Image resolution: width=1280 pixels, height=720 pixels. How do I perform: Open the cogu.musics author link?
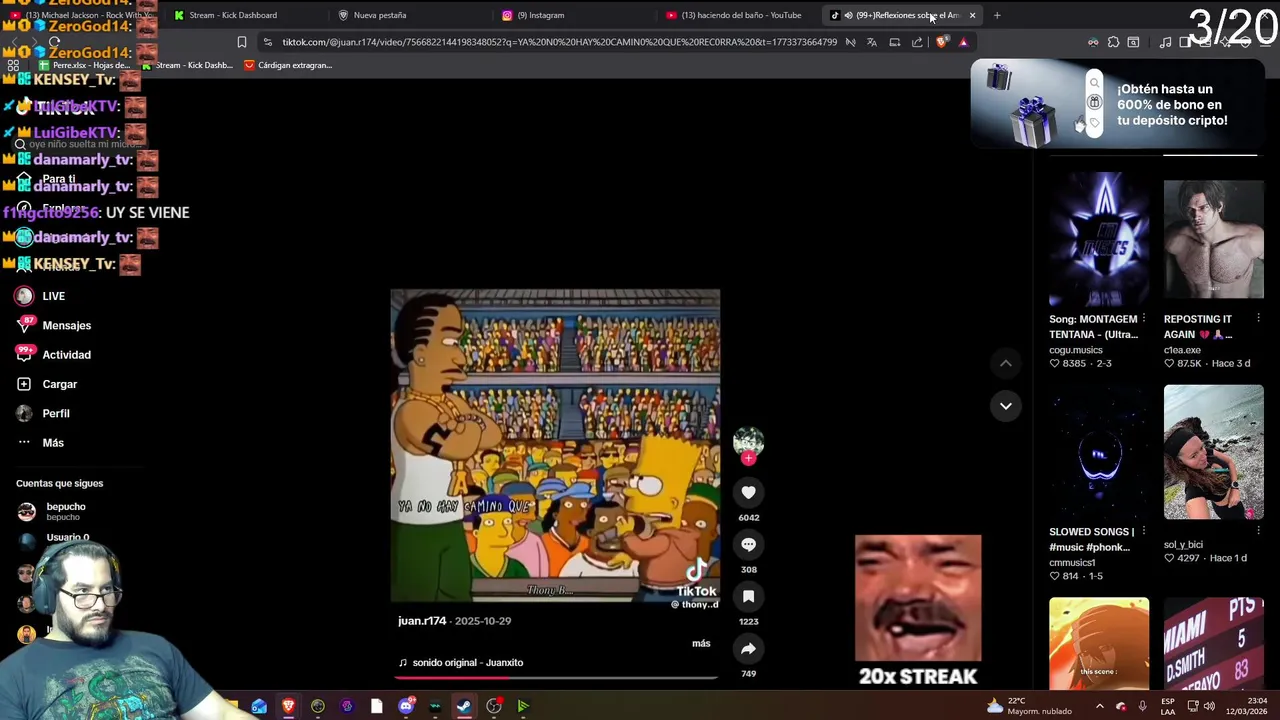1076,350
